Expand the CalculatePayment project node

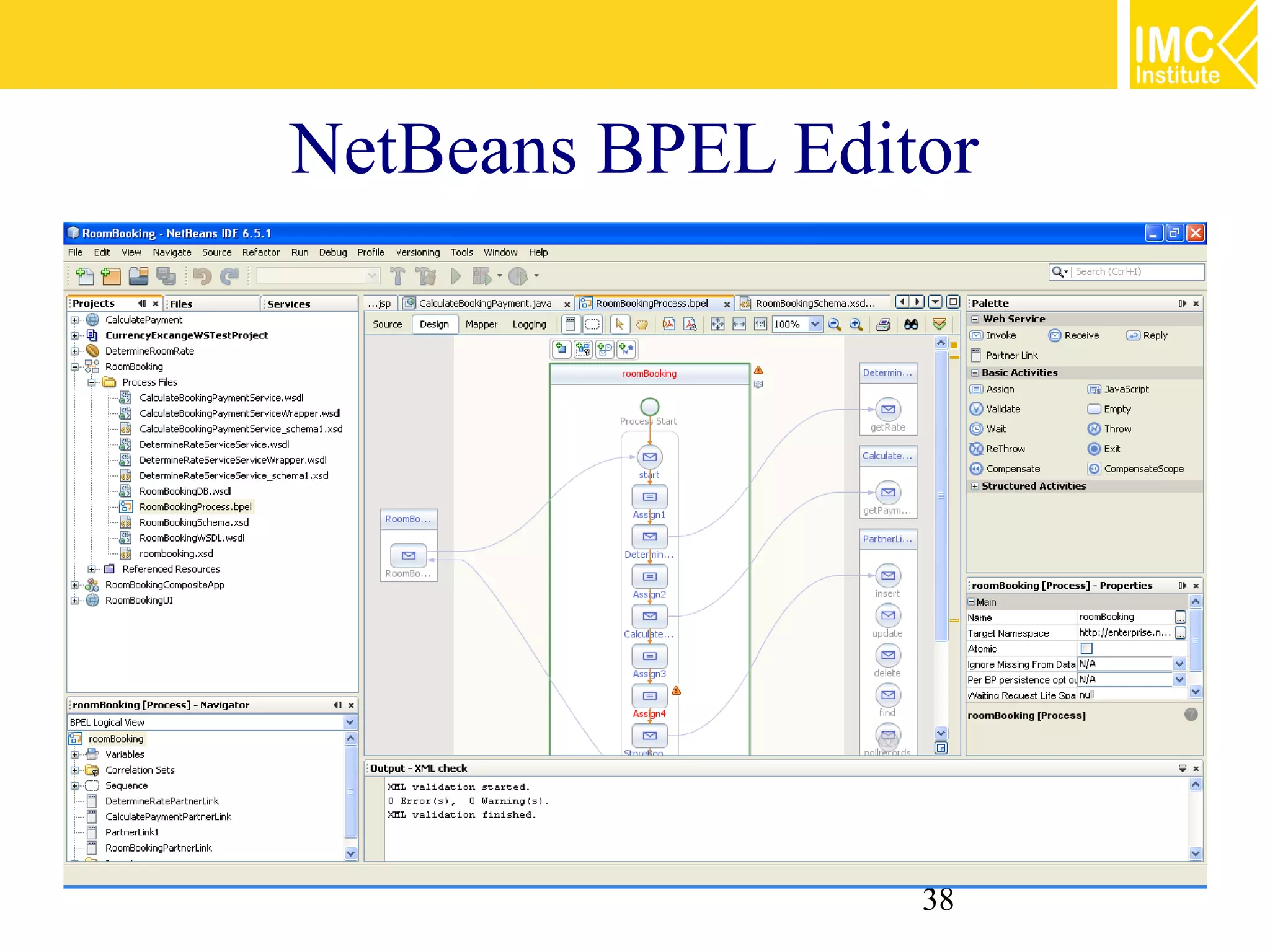pos(74,320)
